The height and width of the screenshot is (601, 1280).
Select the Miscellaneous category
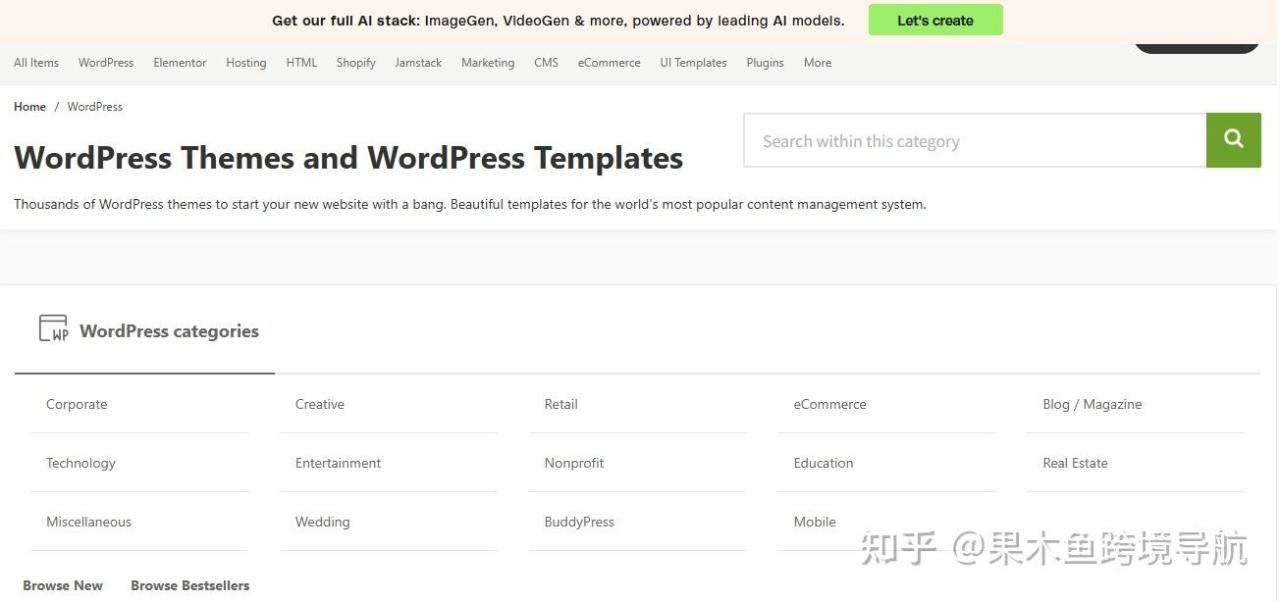pyautogui.click(x=89, y=522)
